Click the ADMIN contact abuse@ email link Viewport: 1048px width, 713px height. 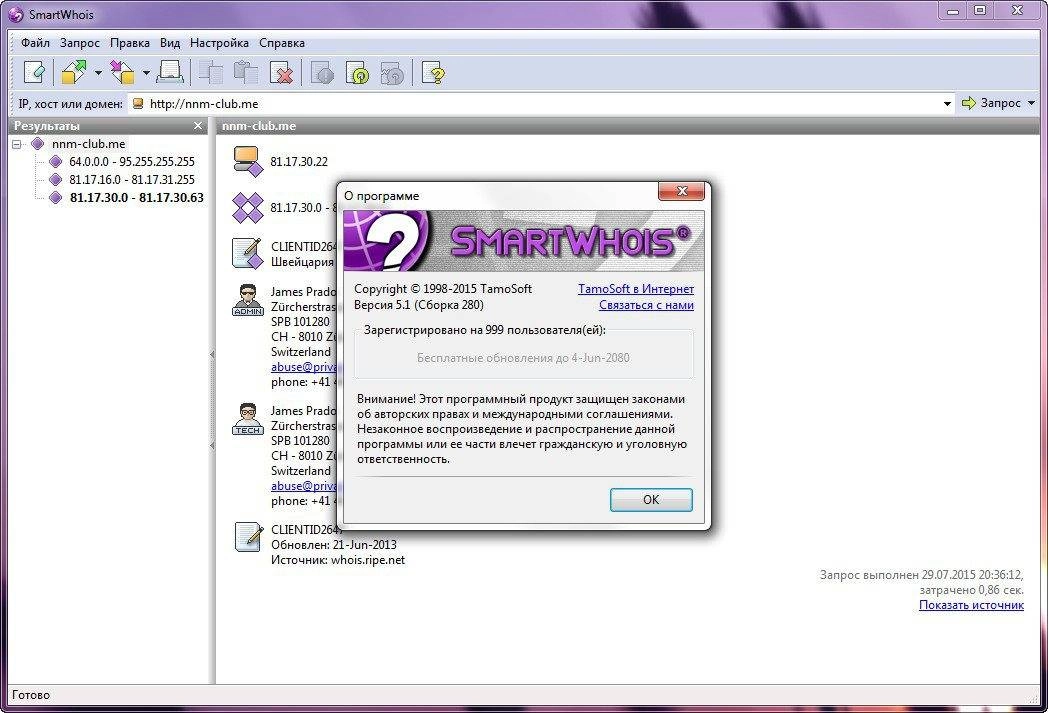click(304, 367)
